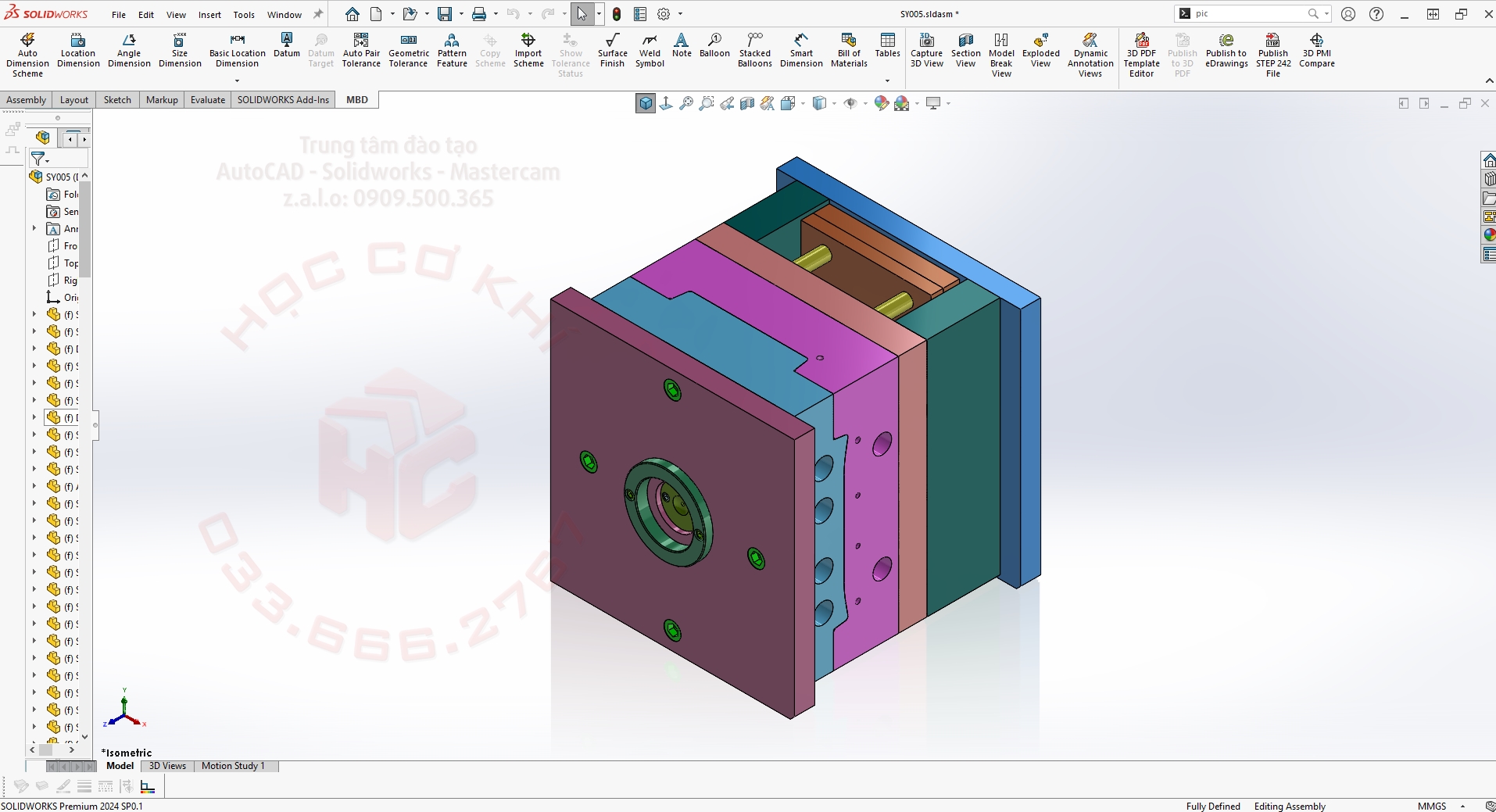Click the FeatureManager design tree tab icon
This screenshot has width=1496, height=812.
[x=42, y=138]
